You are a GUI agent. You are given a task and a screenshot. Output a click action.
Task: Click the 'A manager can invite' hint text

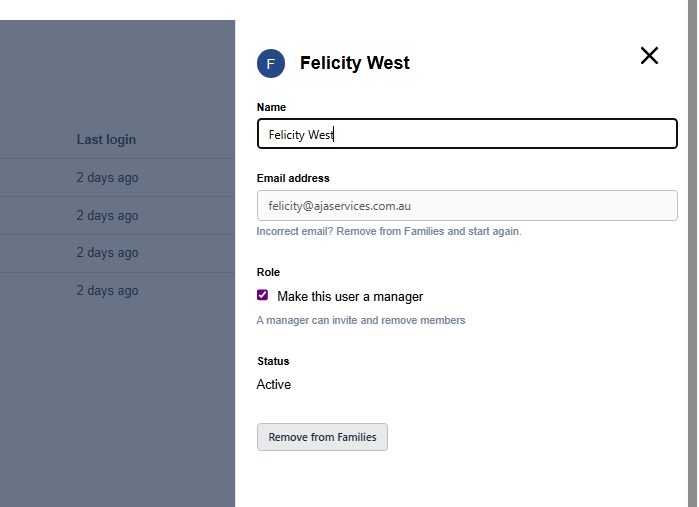360,321
